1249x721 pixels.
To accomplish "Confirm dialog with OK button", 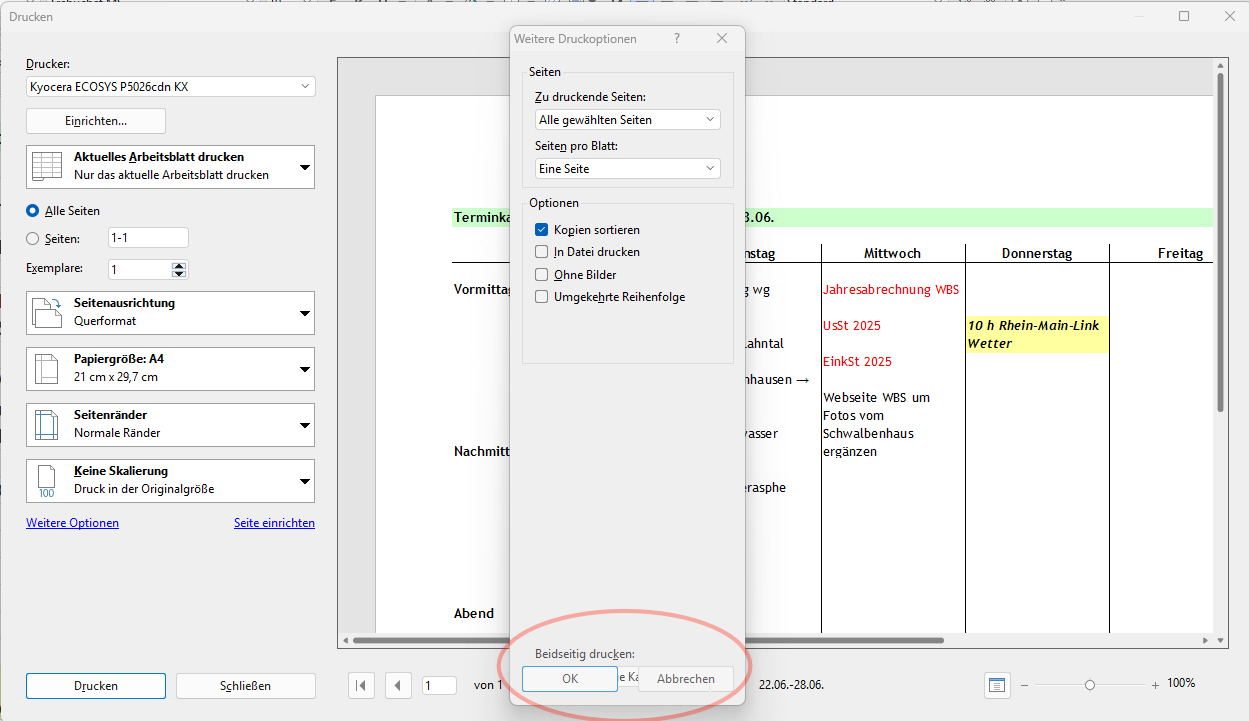I will pos(570,679).
